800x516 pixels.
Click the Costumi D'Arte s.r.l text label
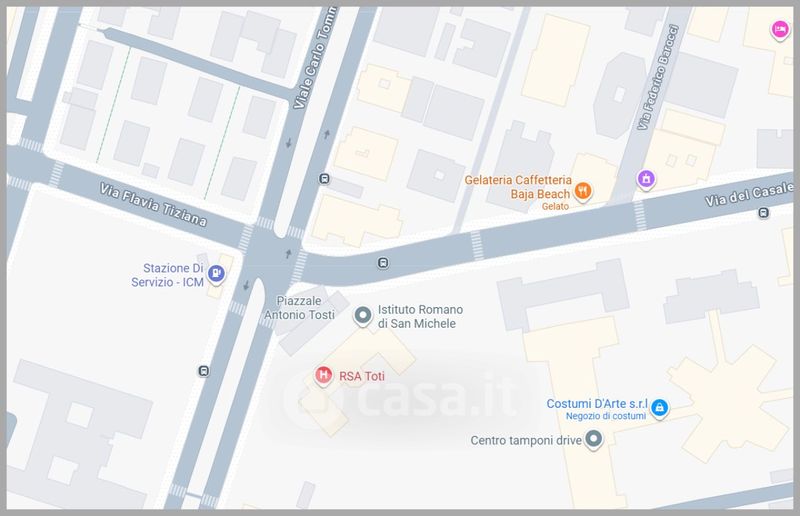597,404
